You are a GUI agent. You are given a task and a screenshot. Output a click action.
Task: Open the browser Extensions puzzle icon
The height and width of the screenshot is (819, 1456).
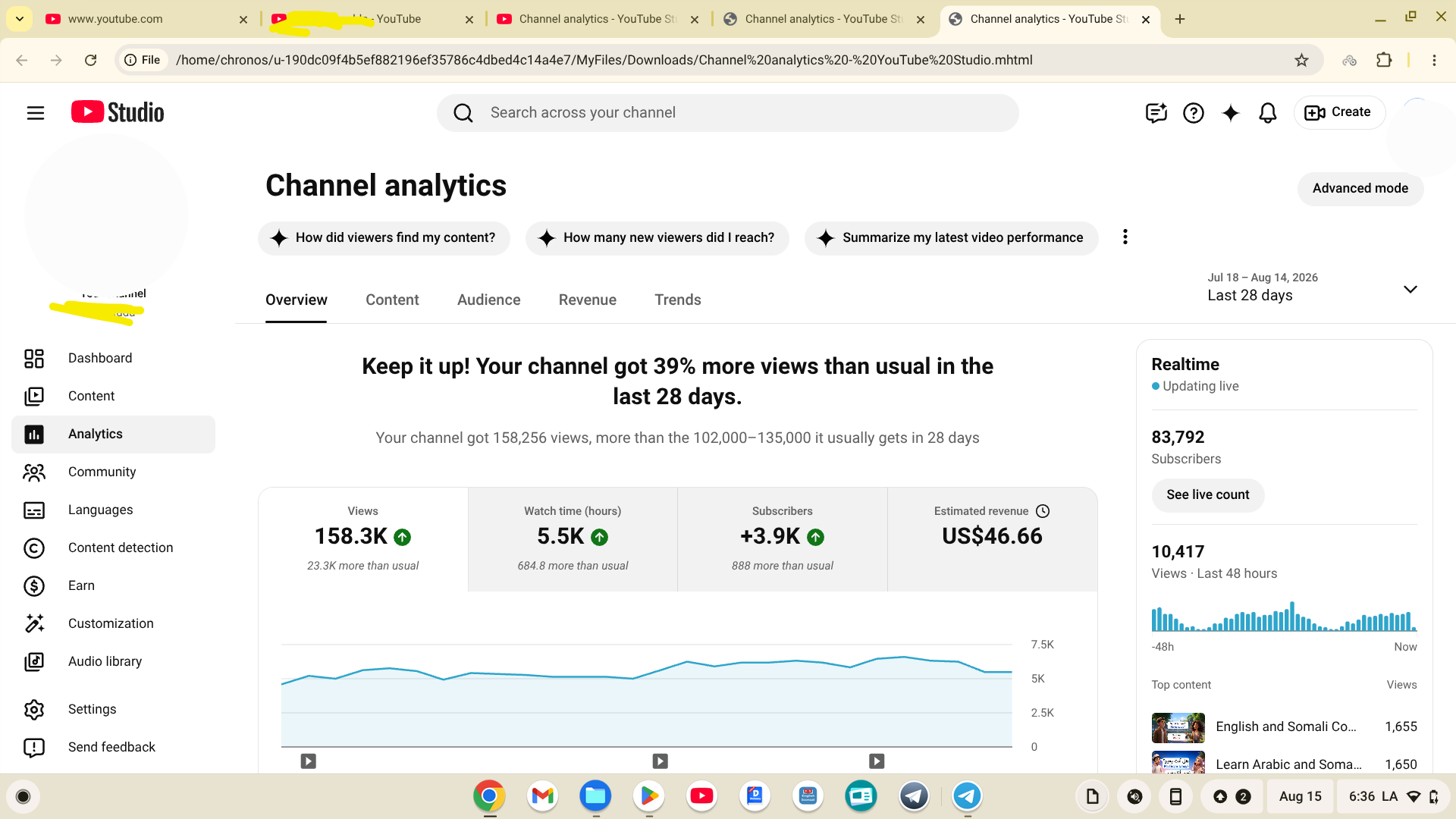[x=1384, y=60]
